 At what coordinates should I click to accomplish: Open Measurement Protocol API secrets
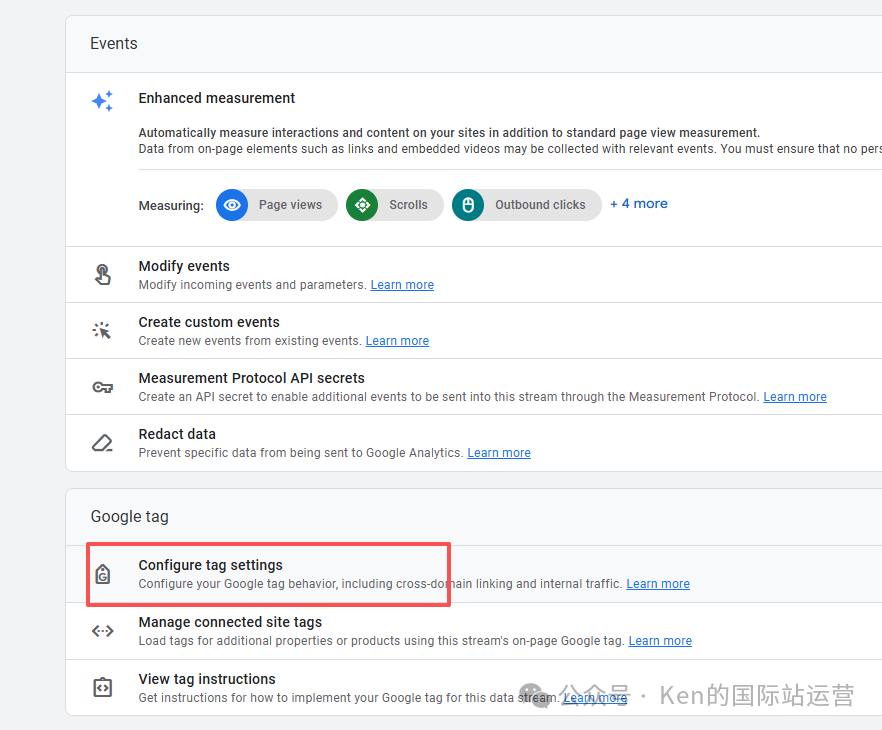point(474,387)
